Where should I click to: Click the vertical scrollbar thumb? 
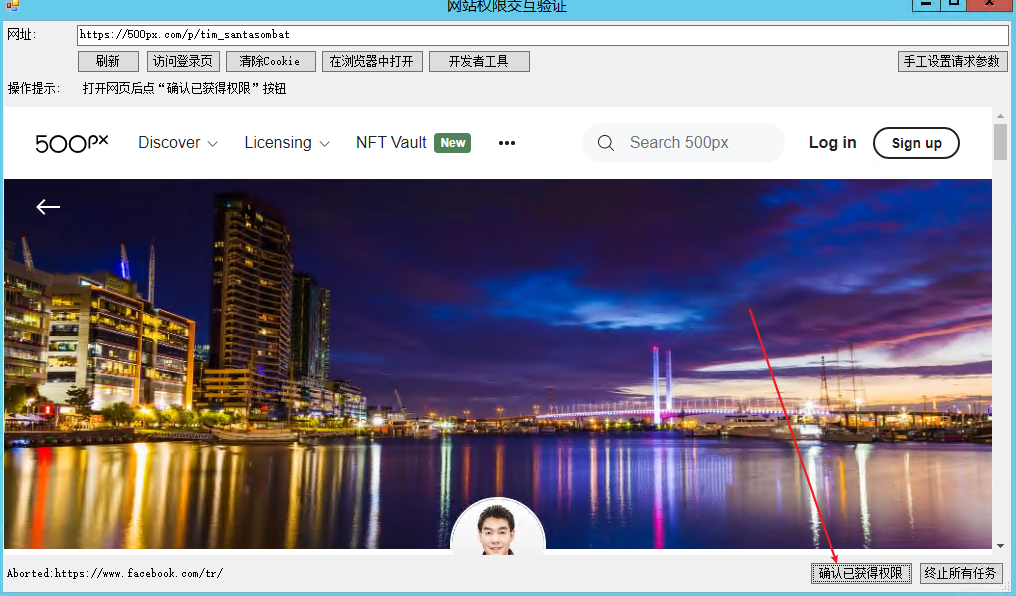[x=1000, y=142]
